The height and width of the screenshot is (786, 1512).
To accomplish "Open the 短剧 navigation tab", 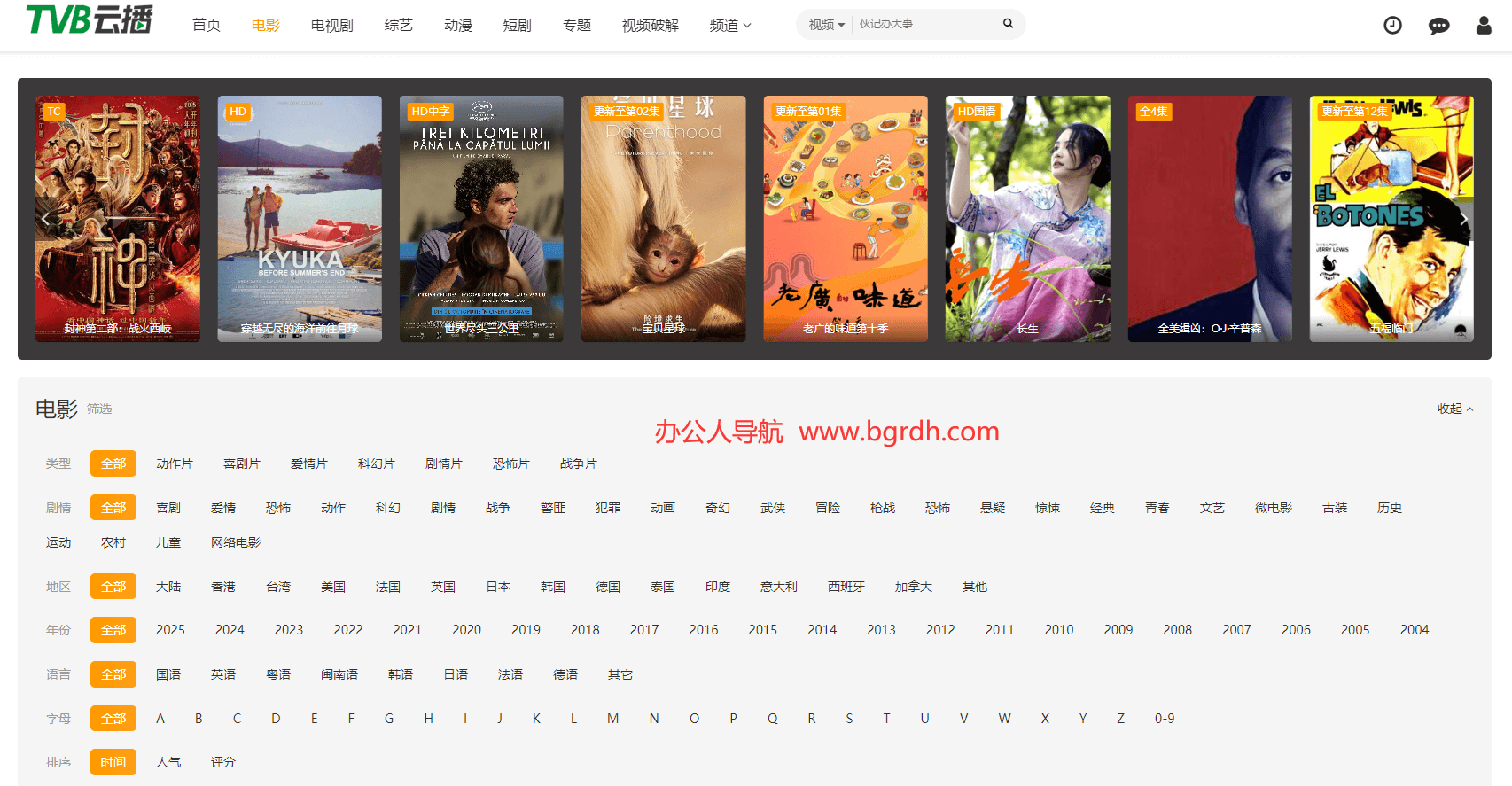I will 518,26.
